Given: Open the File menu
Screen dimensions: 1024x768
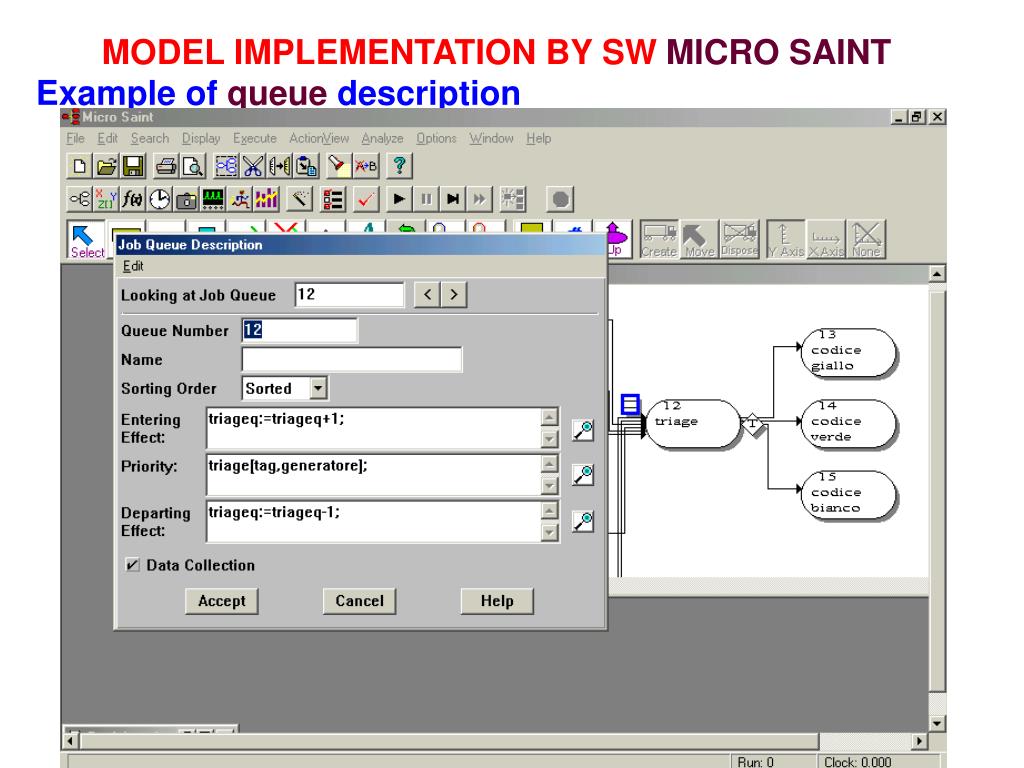Looking at the screenshot, I should pos(75,138).
